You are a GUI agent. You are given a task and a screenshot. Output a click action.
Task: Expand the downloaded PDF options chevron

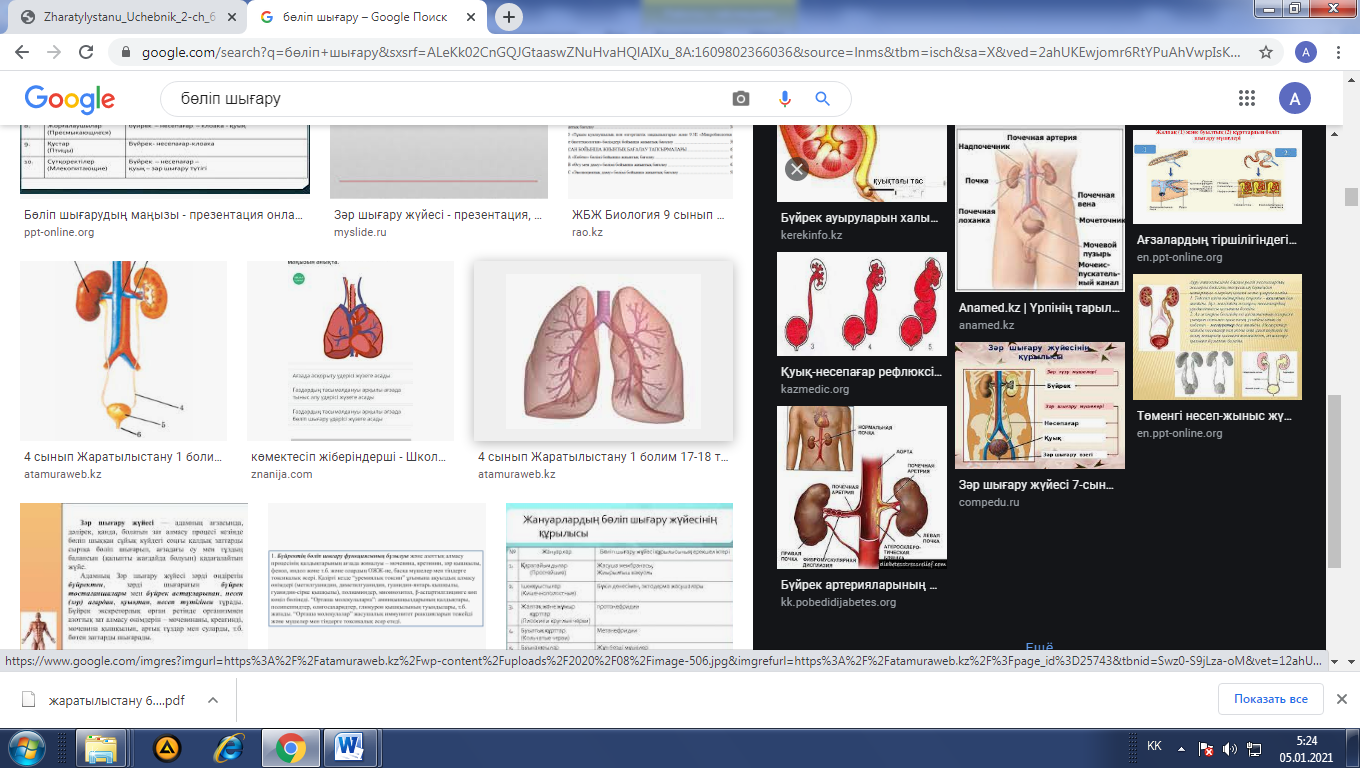[x=213, y=700]
